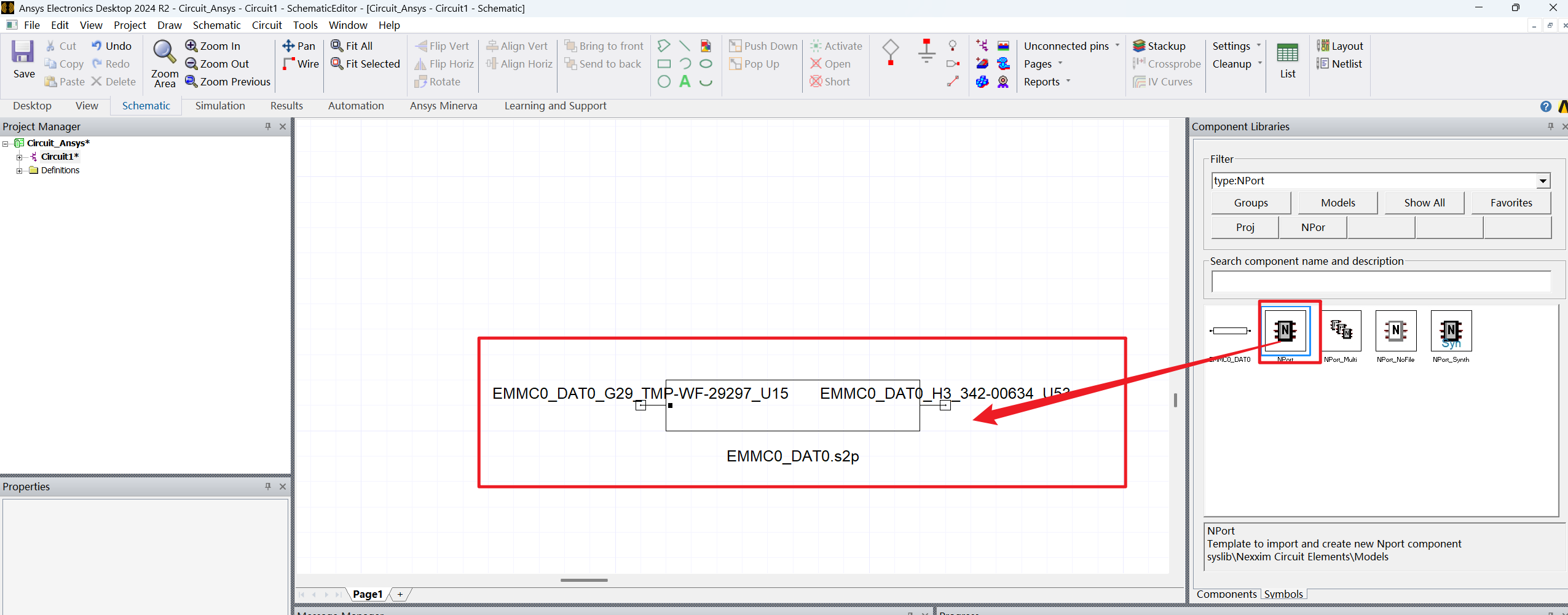Open the Settings dropdown

1237,46
